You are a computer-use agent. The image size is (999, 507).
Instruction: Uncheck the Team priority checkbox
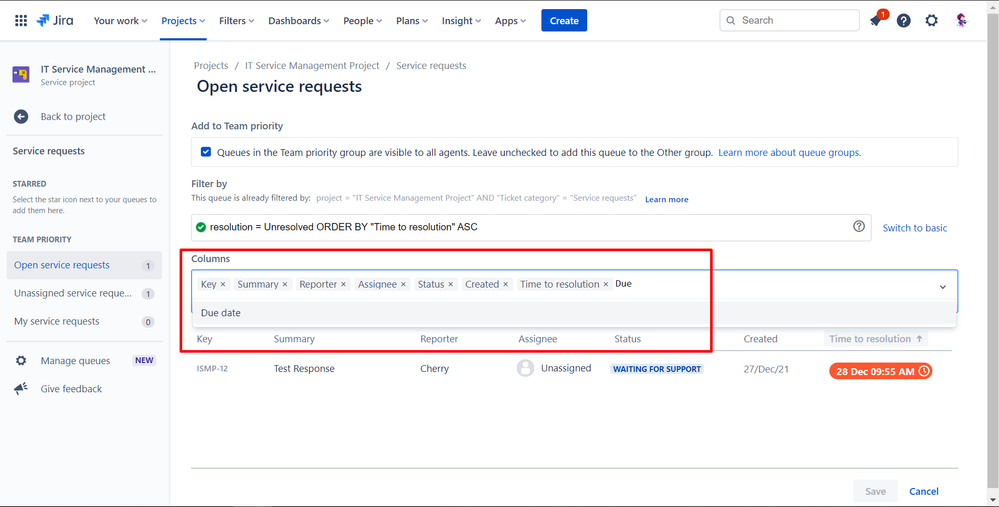click(x=206, y=152)
